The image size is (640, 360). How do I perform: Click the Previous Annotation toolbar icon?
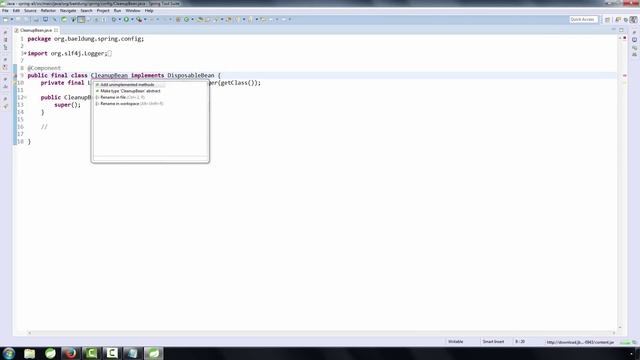click(x=250, y=20)
